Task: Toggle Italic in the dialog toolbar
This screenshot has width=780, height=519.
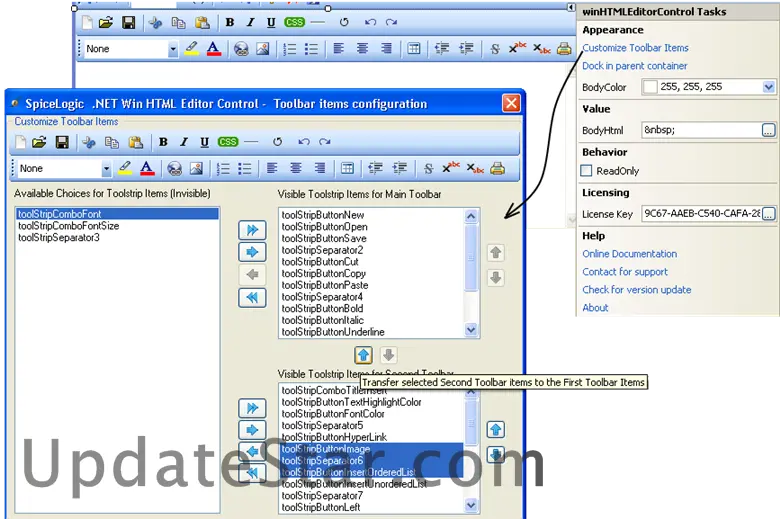Action: click(x=184, y=142)
